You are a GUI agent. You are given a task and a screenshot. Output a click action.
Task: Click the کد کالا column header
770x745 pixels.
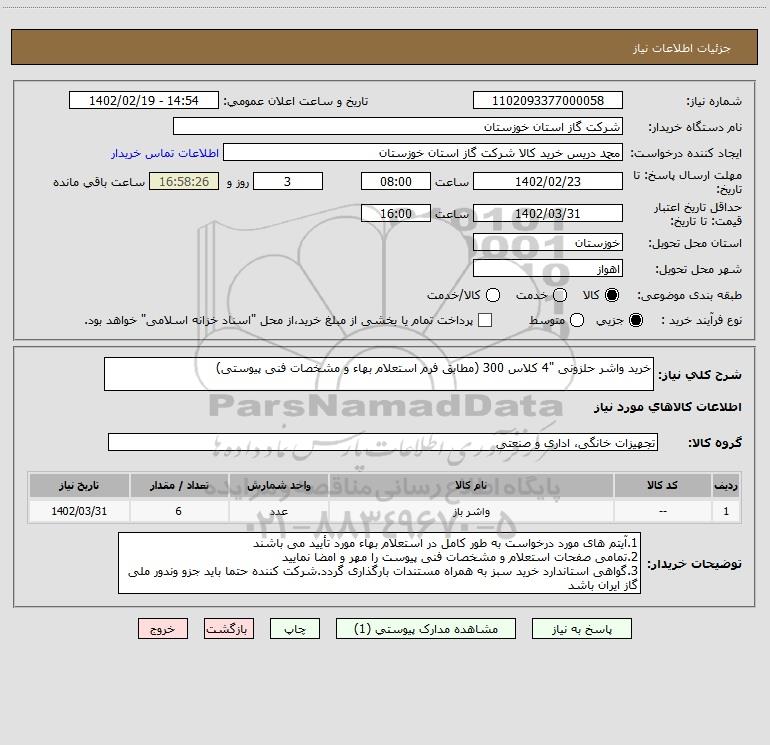(662, 485)
